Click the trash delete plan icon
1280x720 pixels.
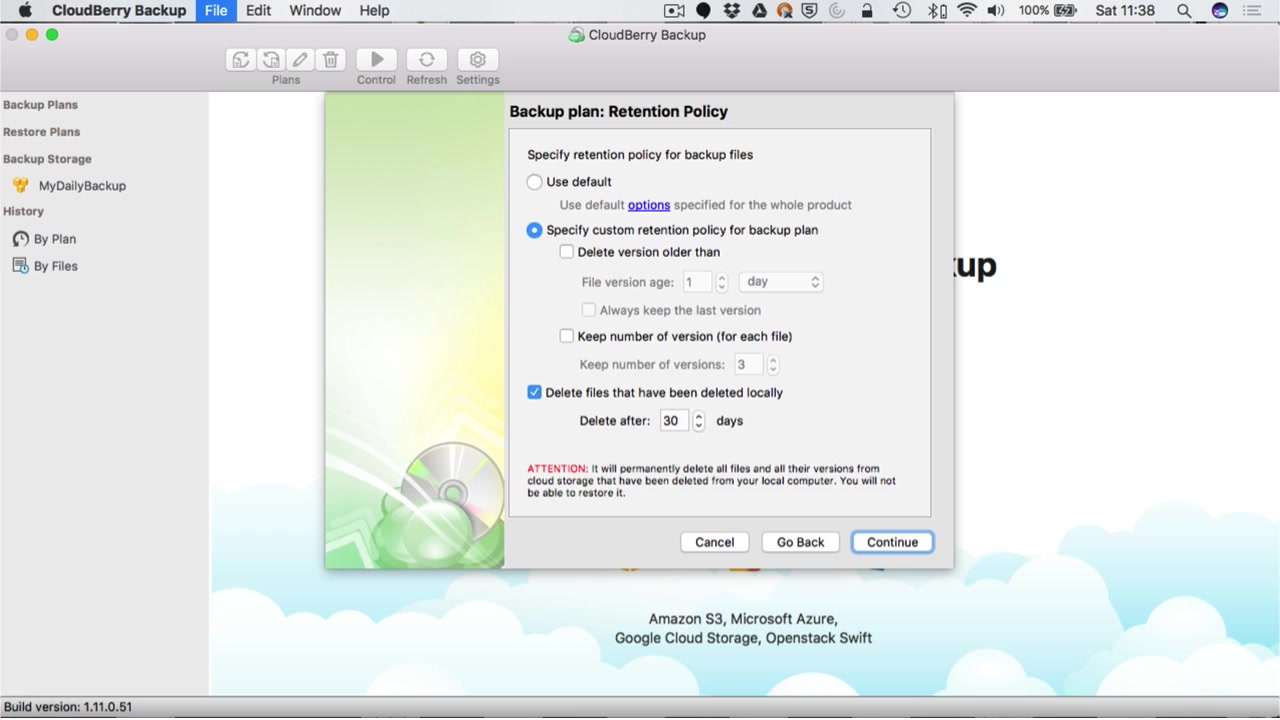(x=331, y=60)
